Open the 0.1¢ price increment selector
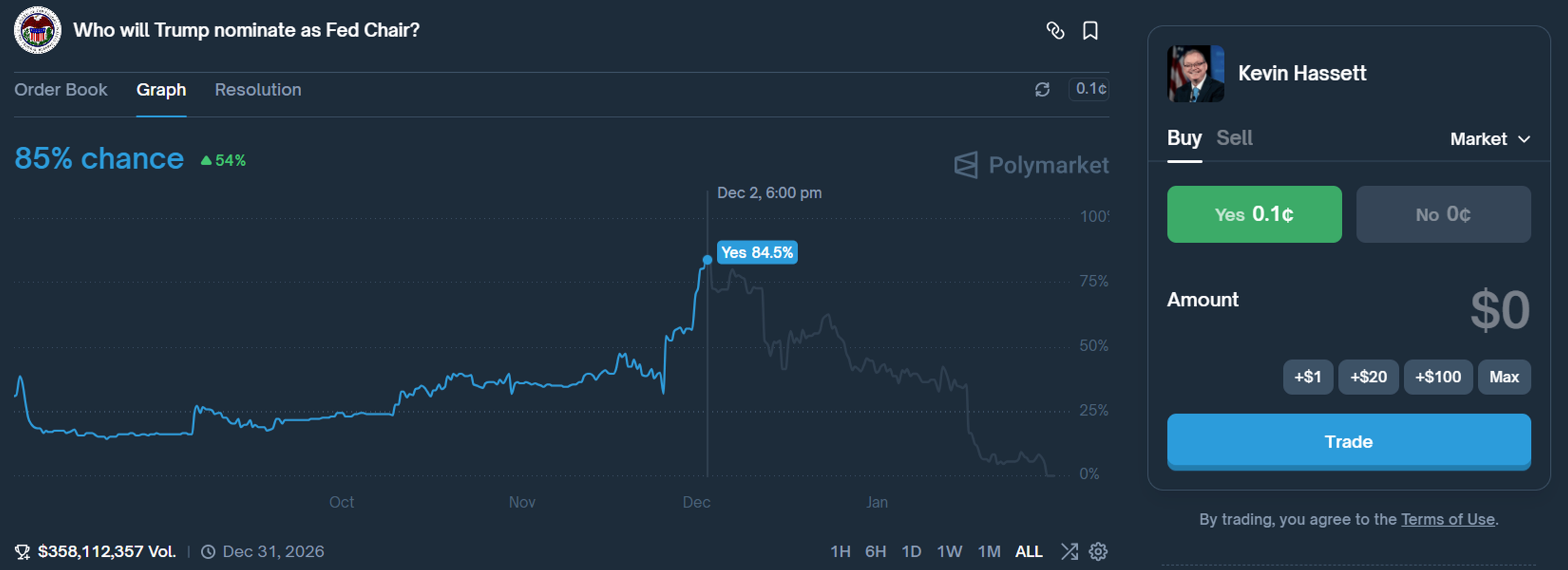Viewport: 1568px width, 570px height. point(1089,89)
